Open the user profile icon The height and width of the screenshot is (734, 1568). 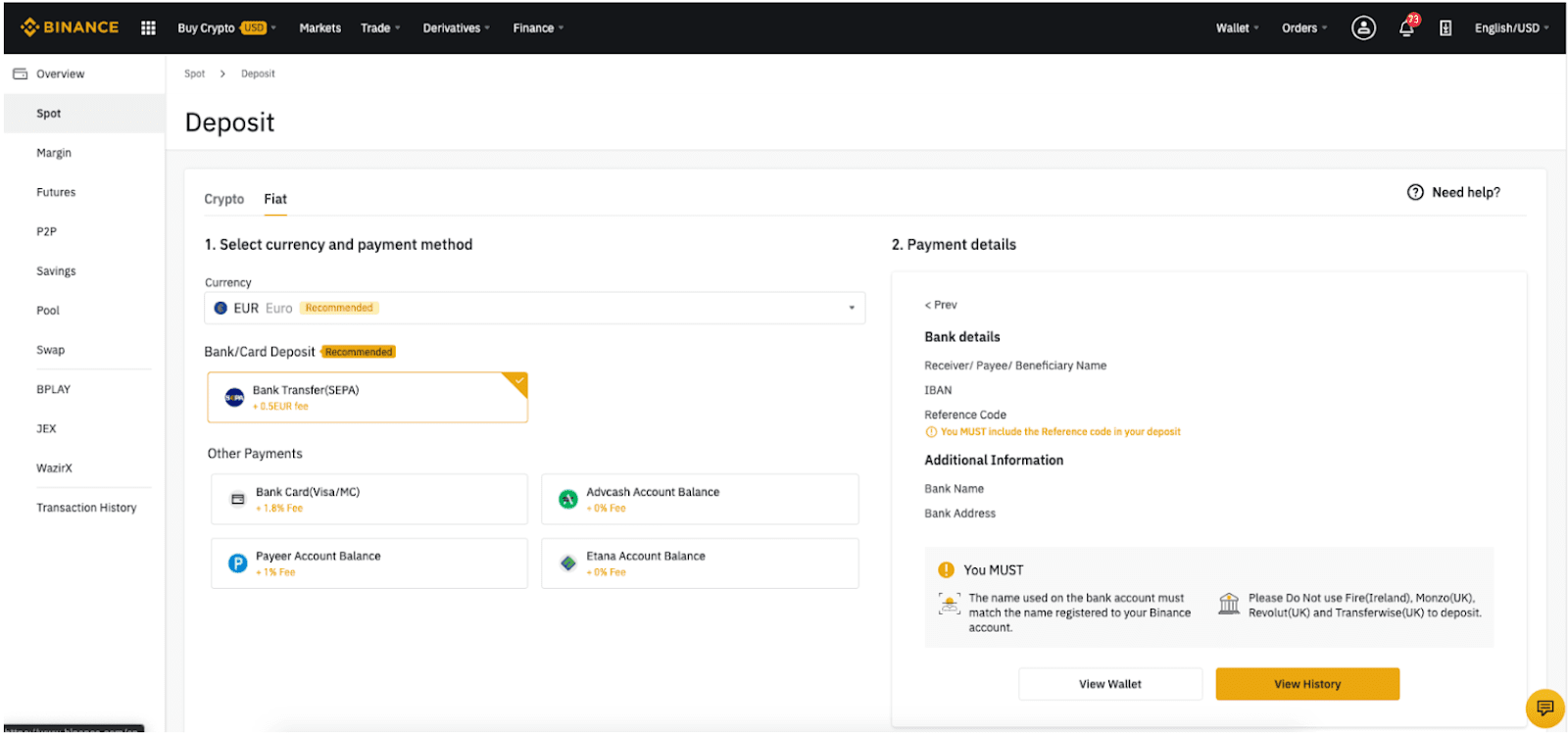pyautogui.click(x=1363, y=27)
